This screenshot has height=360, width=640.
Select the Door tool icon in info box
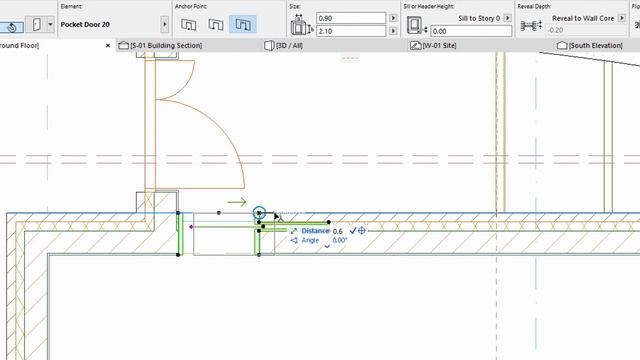[36, 24]
